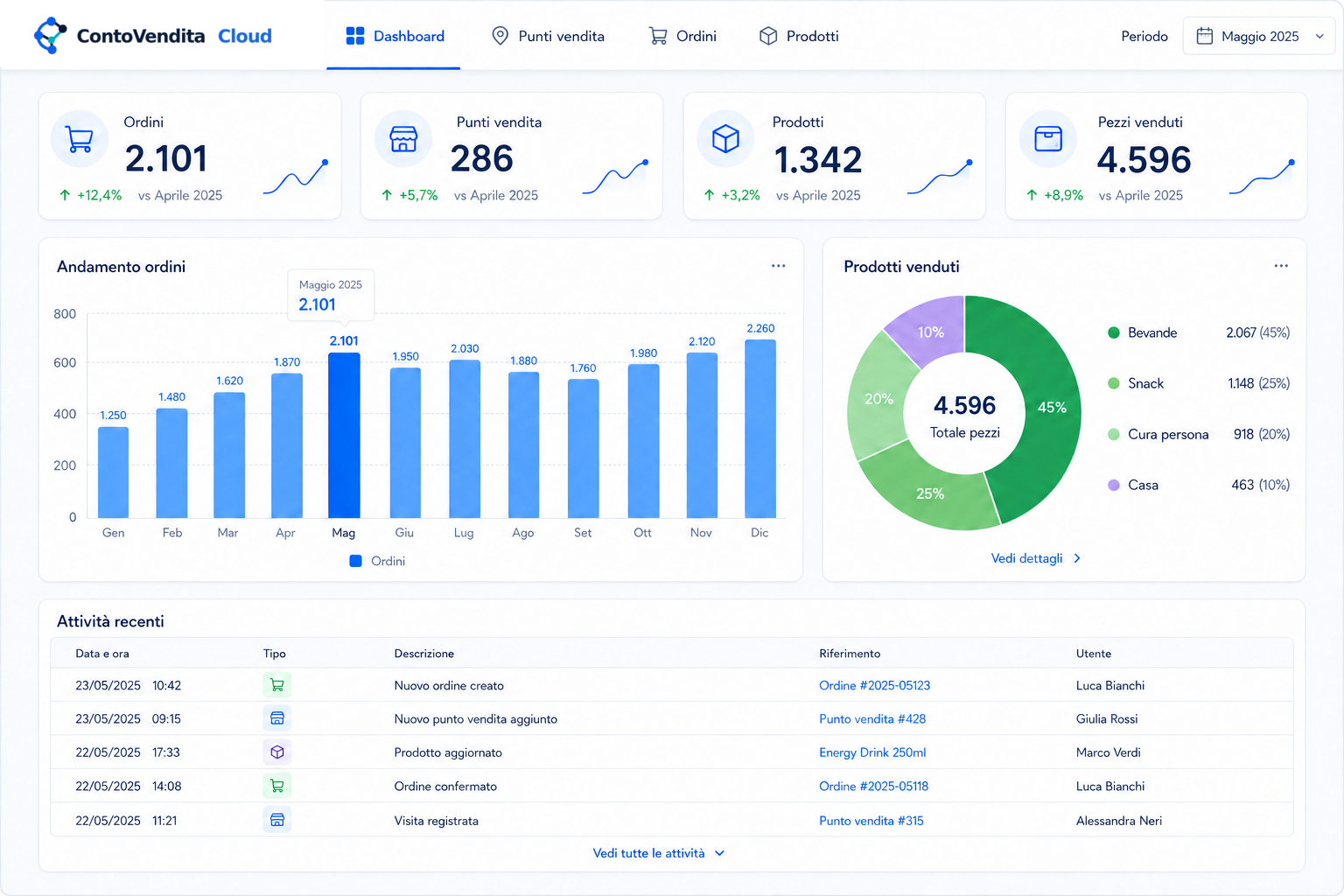Click the Bevande green legend dot

[x=1114, y=332]
